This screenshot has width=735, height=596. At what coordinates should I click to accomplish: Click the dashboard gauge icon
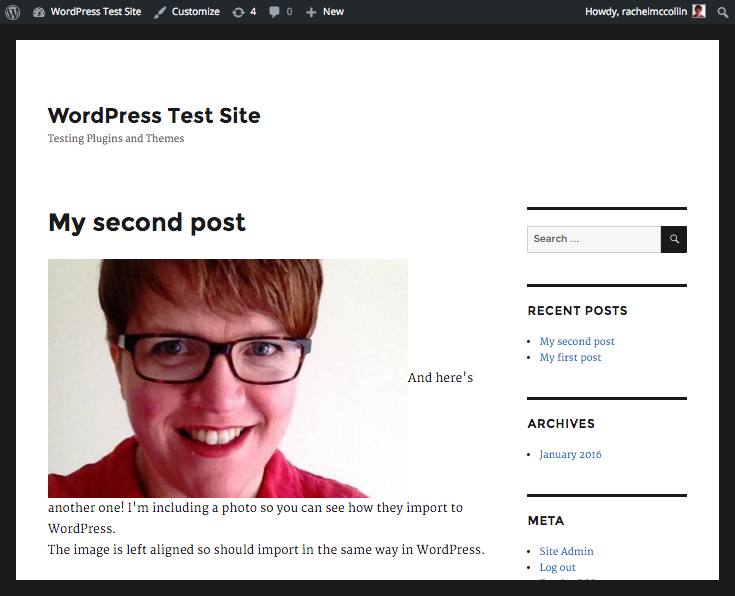pos(38,12)
